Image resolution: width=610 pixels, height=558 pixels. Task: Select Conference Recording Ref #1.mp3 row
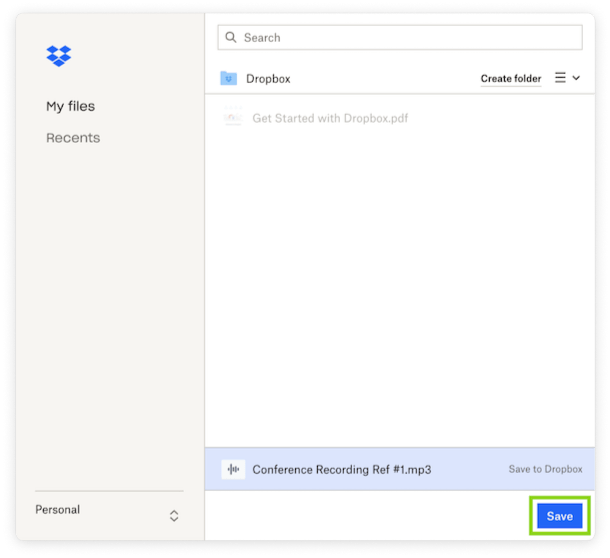point(400,469)
